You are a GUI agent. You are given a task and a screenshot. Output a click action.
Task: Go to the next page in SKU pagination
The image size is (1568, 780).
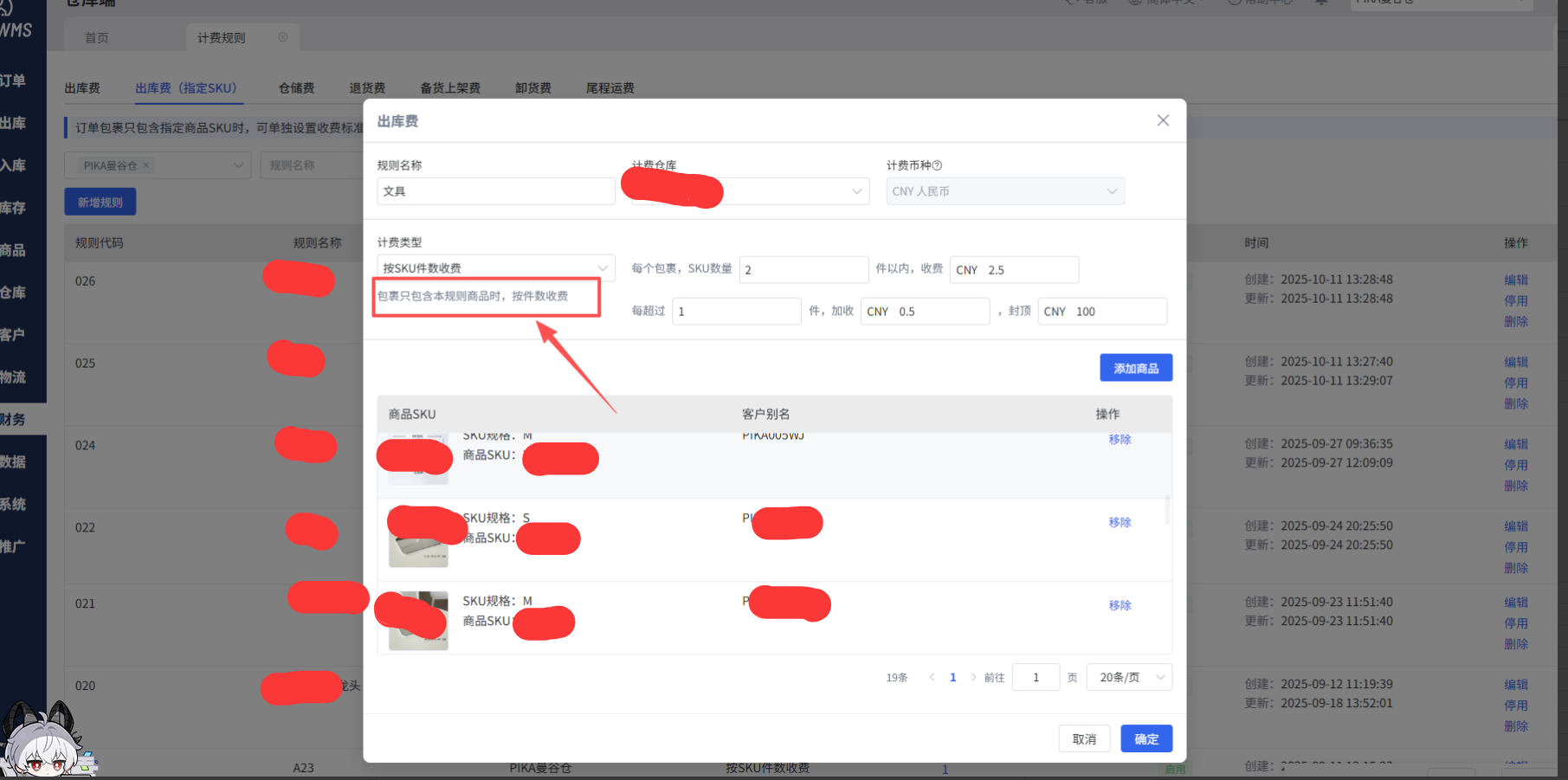[x=973, y=677]
